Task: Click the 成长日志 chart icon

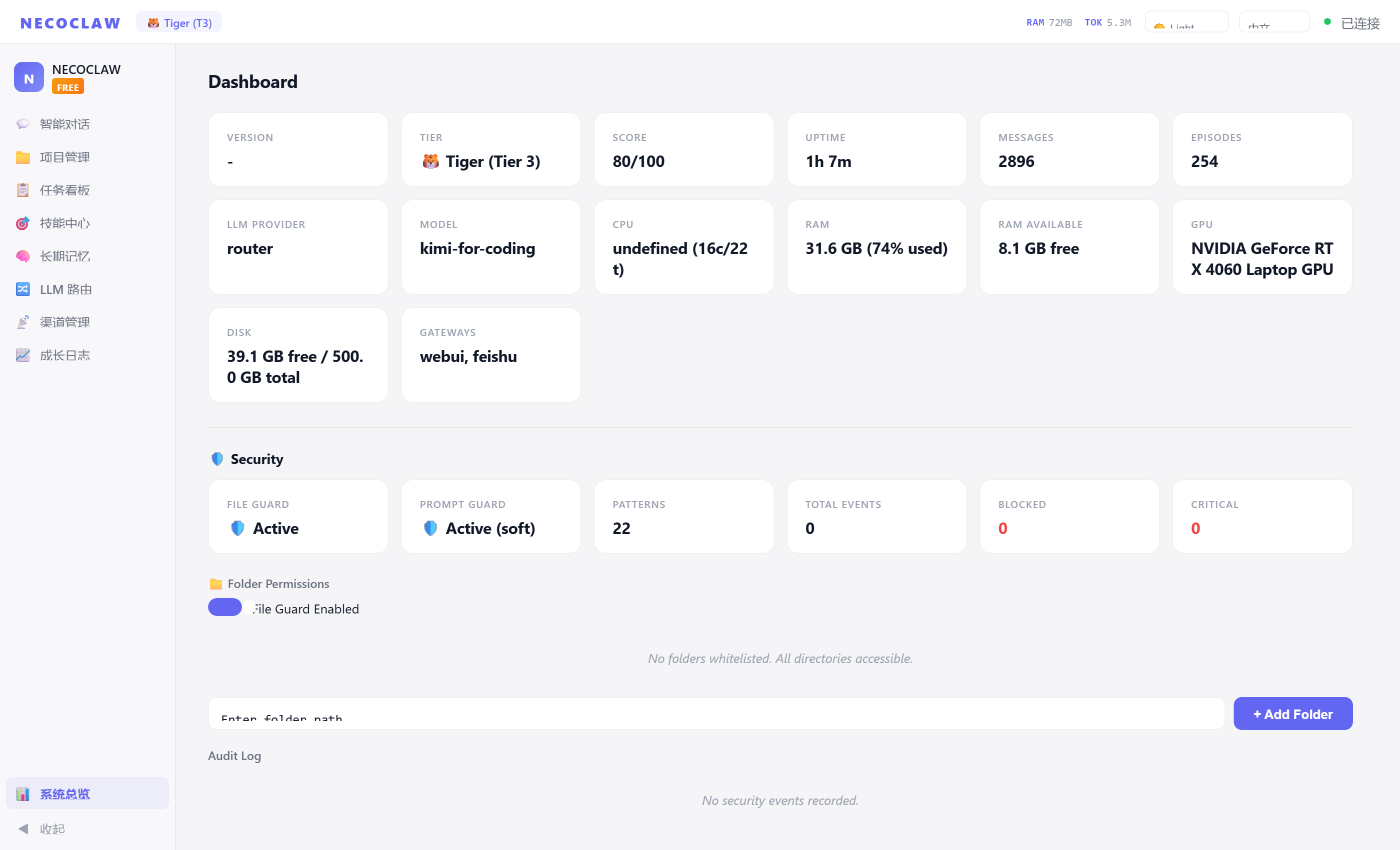Action: click(22, 355)
